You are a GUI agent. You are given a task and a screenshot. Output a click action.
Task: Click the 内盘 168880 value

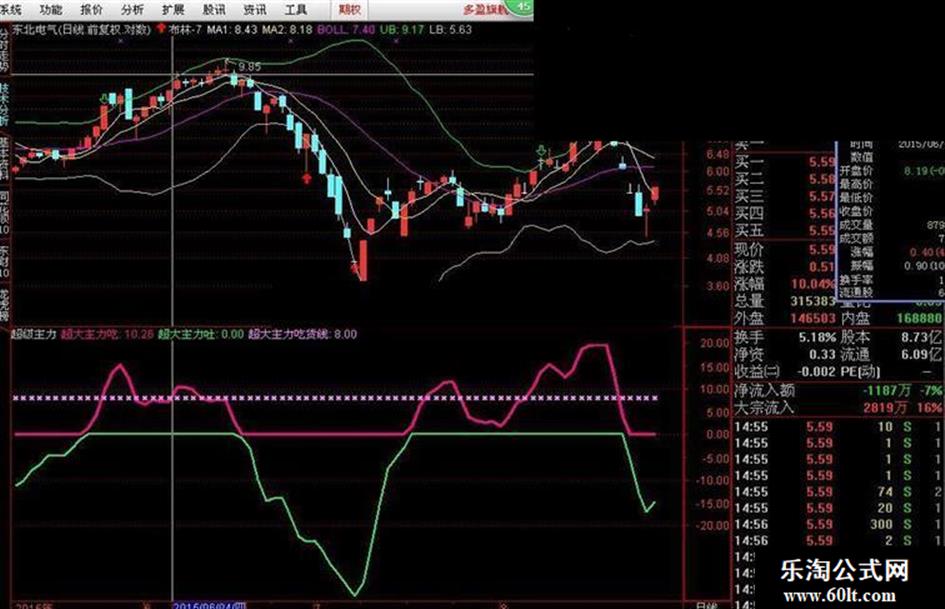[918, 318]
